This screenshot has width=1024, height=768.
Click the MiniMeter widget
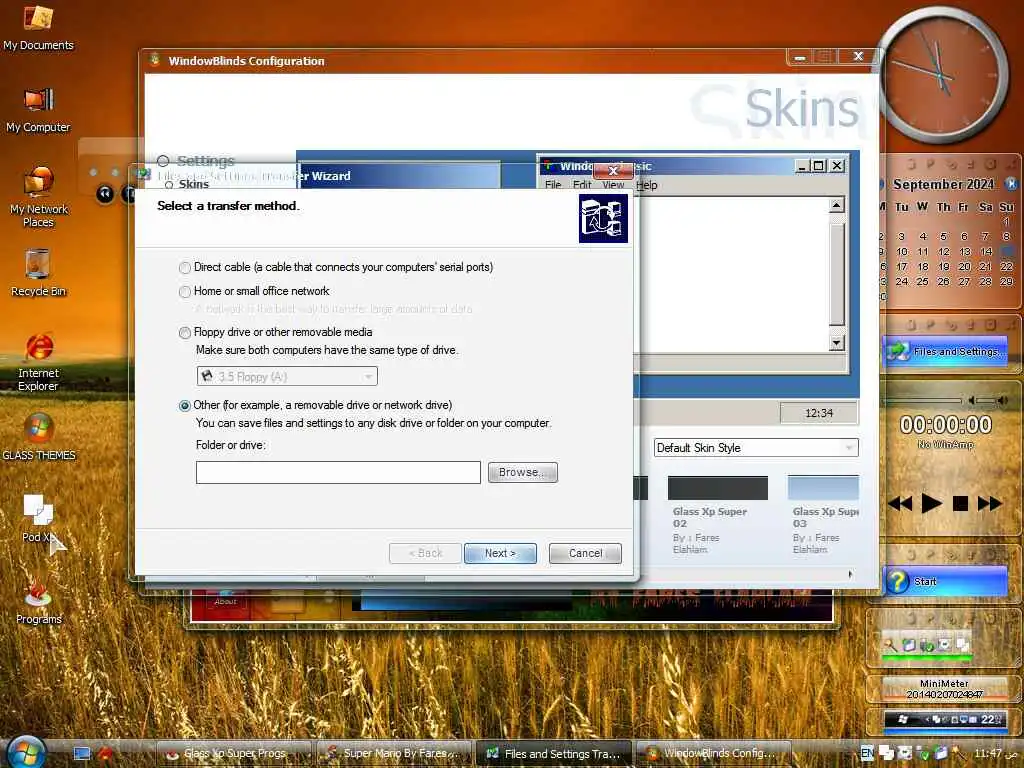point(943,688)
